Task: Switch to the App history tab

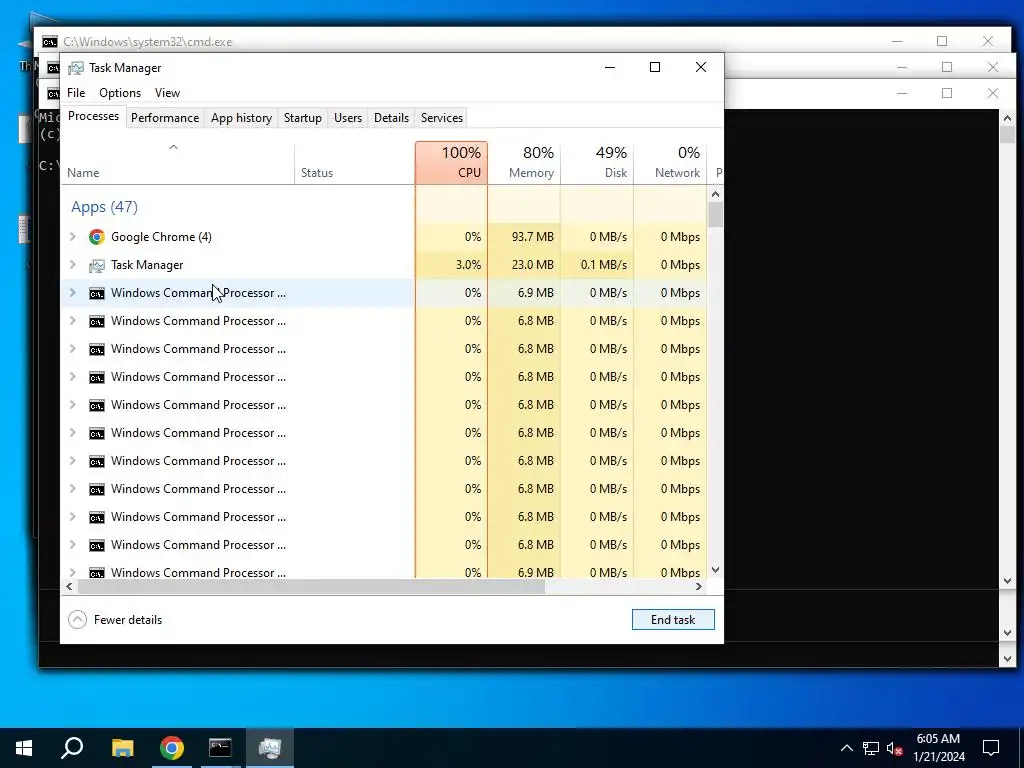Action: coord(241,118)
